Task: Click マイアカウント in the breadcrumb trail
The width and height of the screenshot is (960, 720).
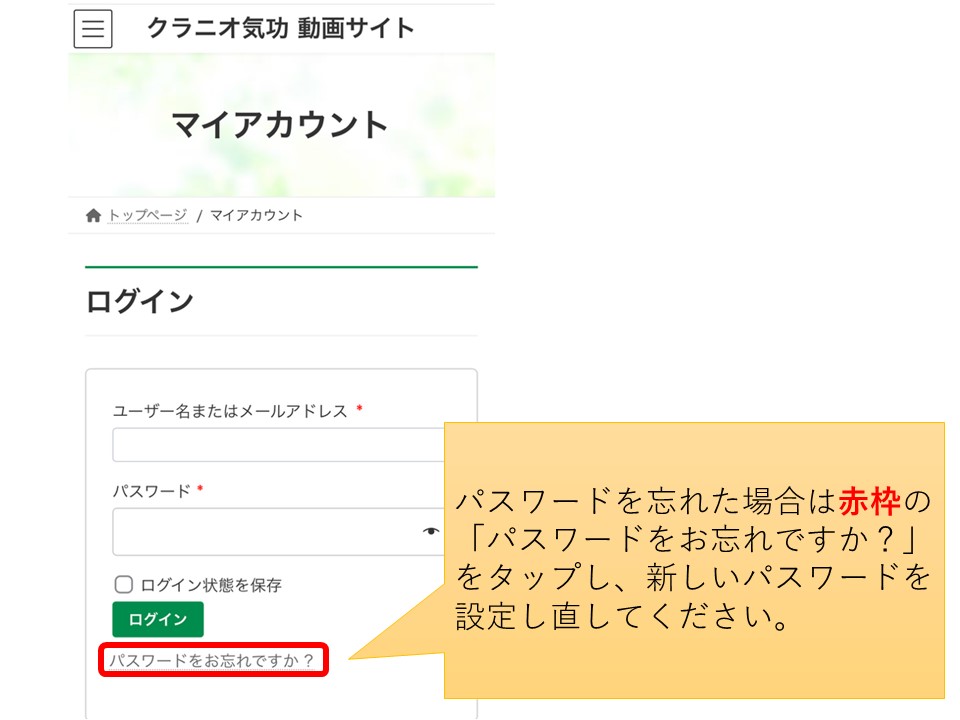Action: 256,216
